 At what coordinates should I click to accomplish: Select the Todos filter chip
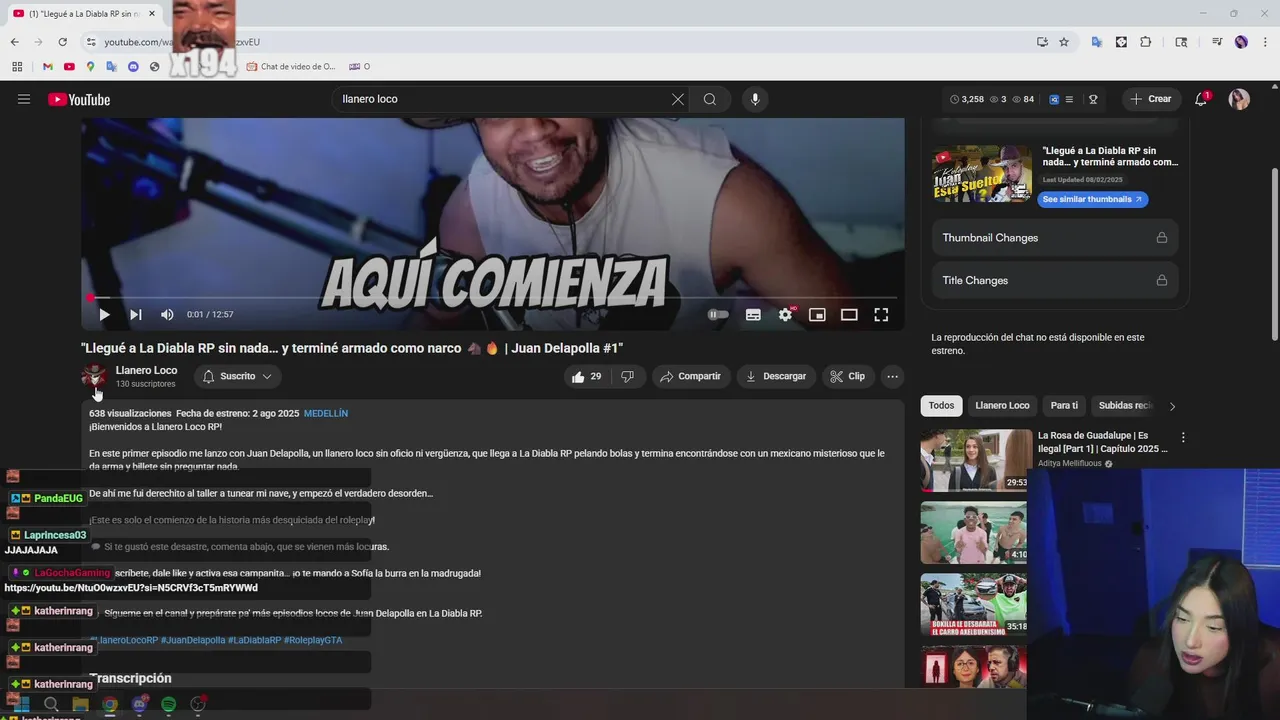[x=941, y=405]
